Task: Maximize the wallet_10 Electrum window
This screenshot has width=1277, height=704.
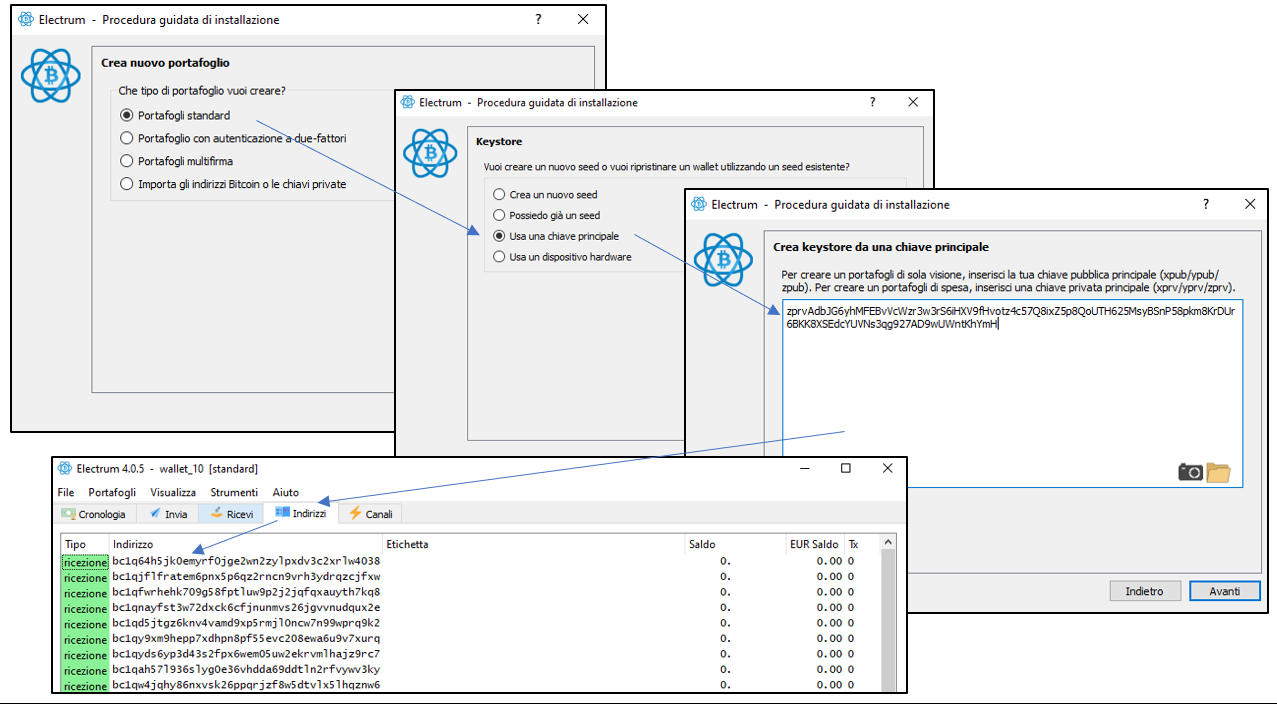Action: (846, 468)
